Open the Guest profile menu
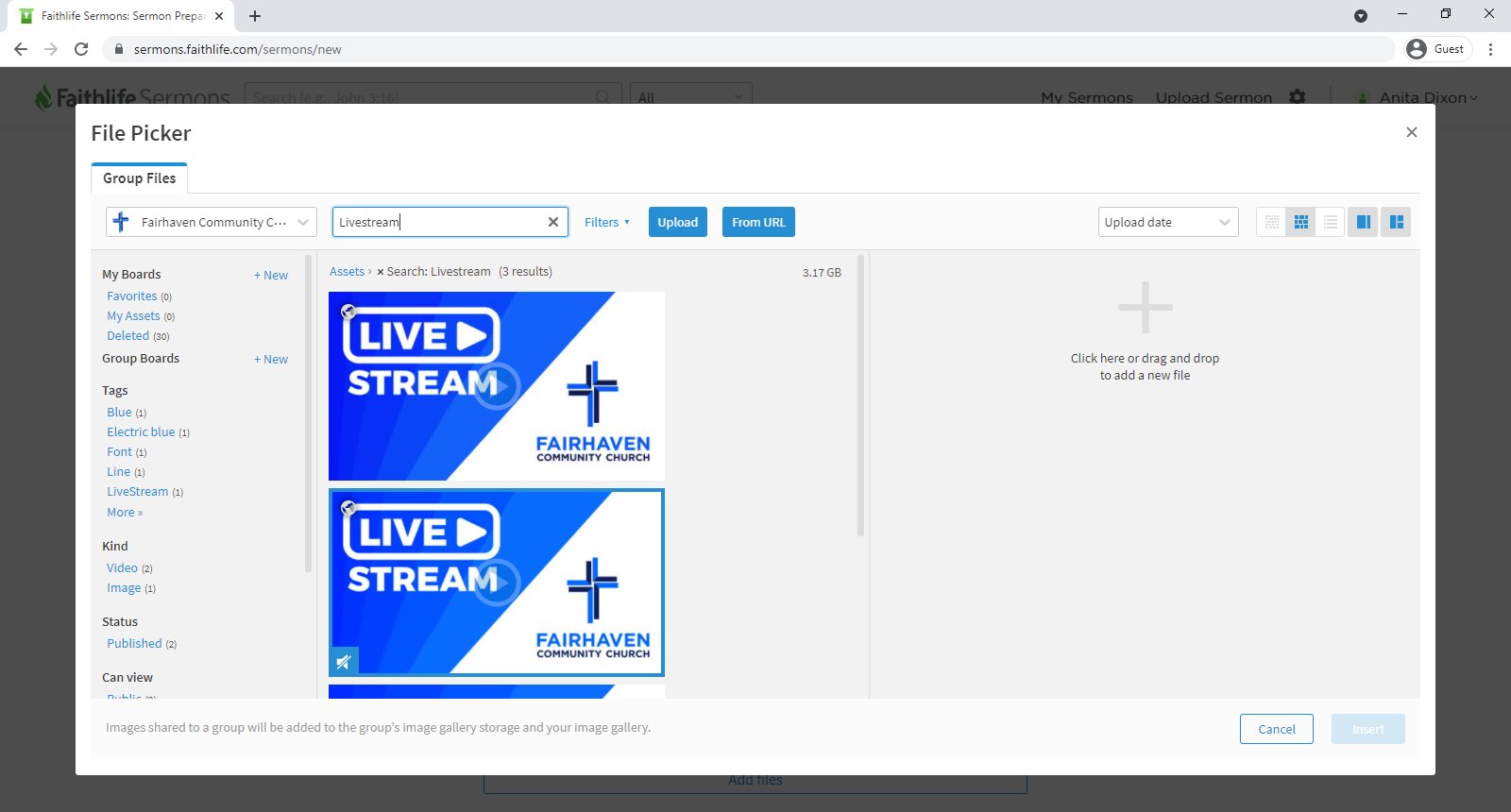The height and width of the screenshot is (812, 1511). (1437, 49)
